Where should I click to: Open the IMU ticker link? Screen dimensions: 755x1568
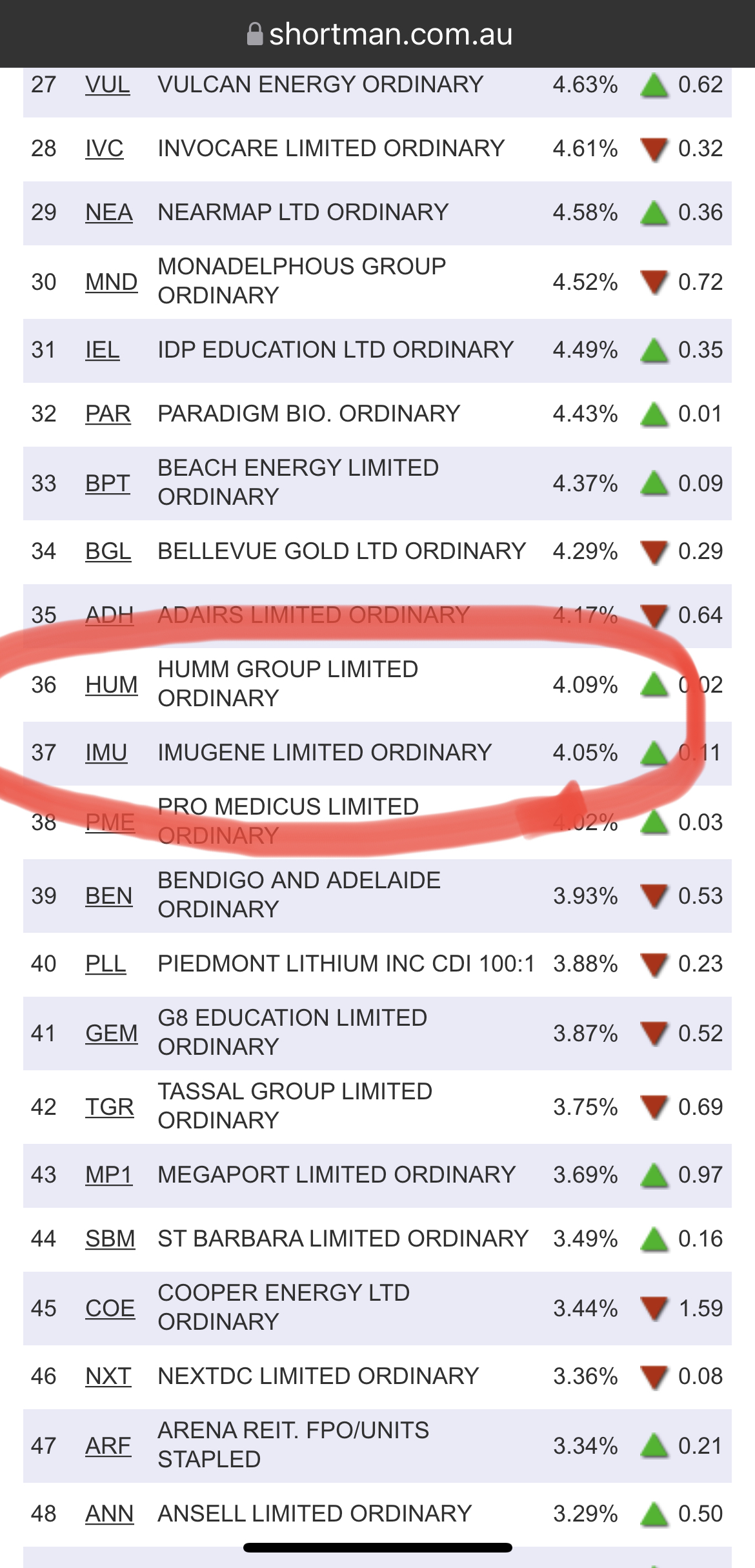pyautogui.click(x=106, y=753)
